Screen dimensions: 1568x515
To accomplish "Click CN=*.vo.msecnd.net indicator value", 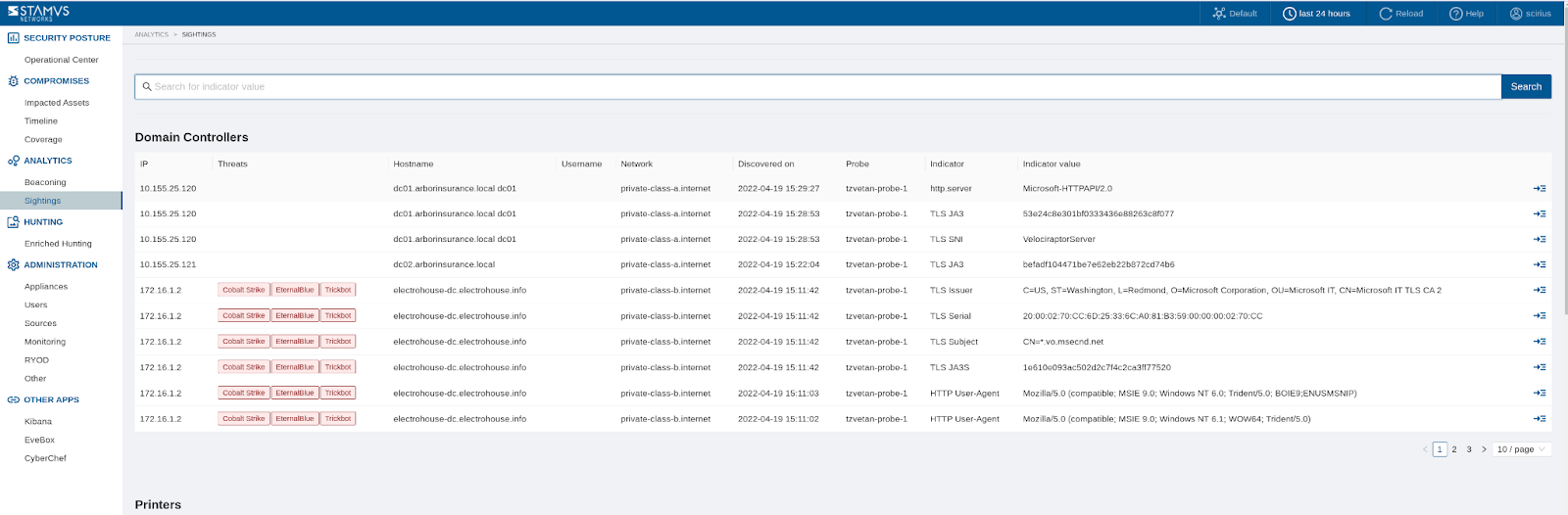I will click(x=1063, y=342).
